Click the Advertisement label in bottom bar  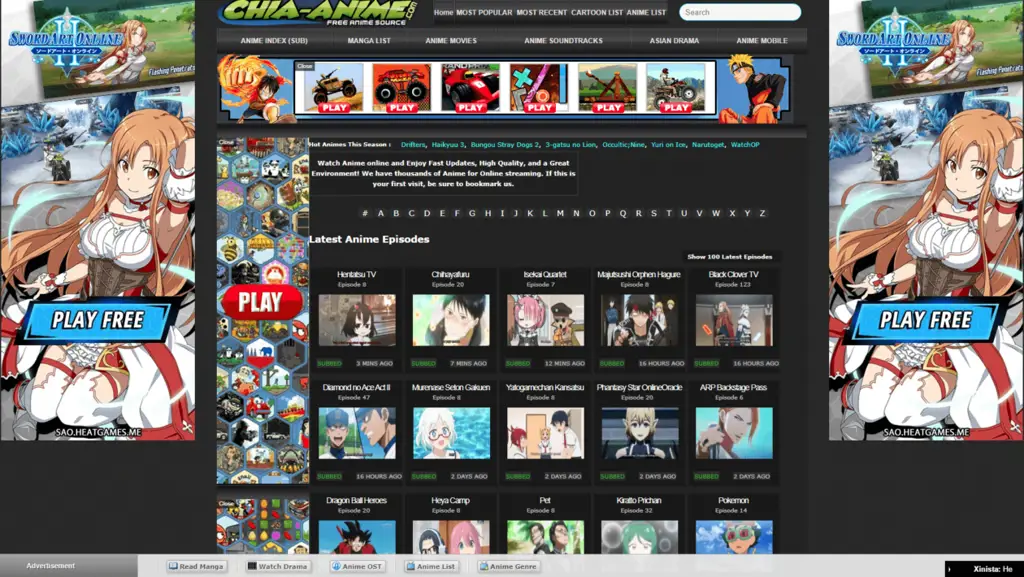point(50,566)
